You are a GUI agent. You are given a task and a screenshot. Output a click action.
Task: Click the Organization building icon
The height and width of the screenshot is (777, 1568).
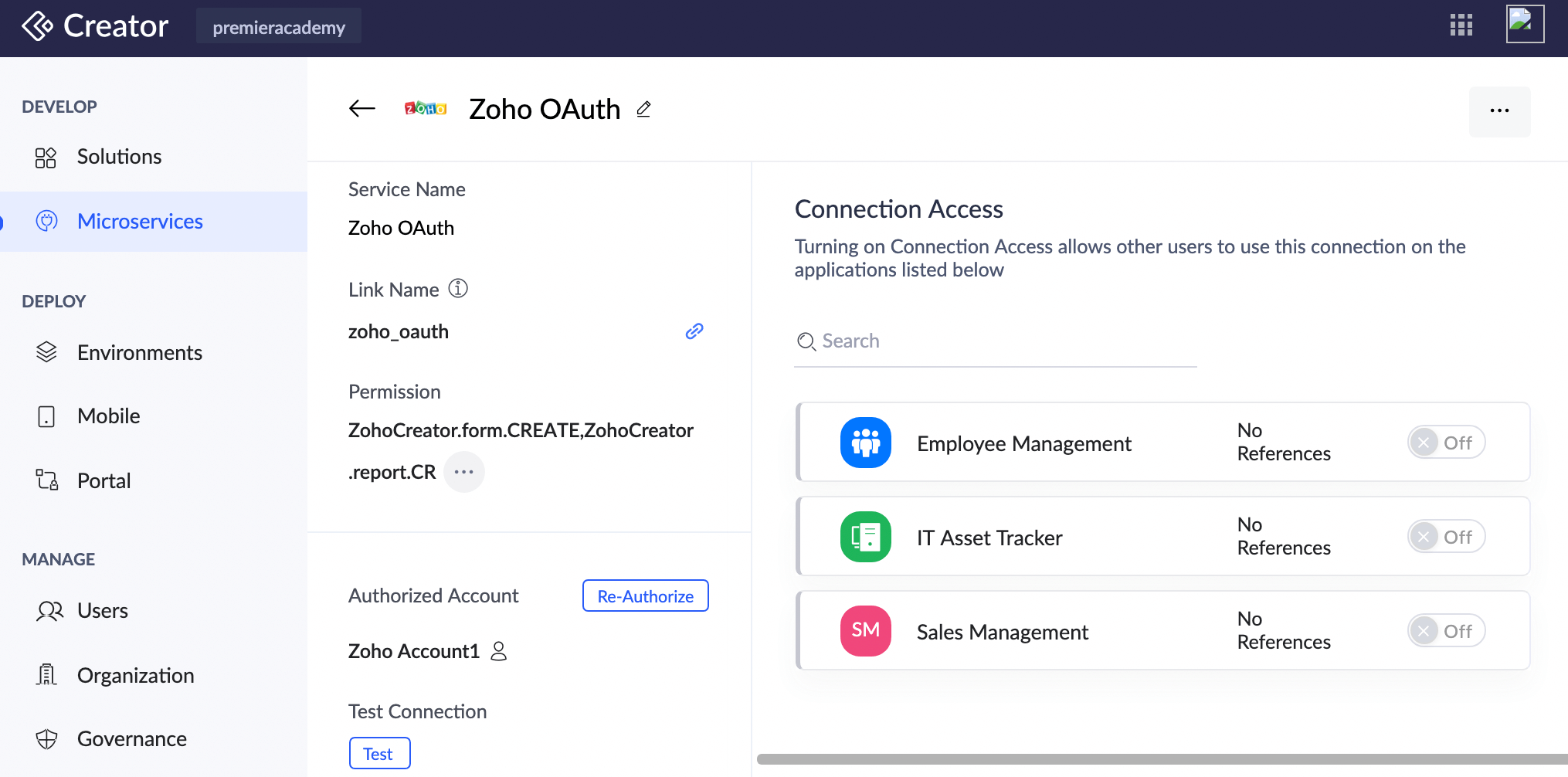coord(46,675)
